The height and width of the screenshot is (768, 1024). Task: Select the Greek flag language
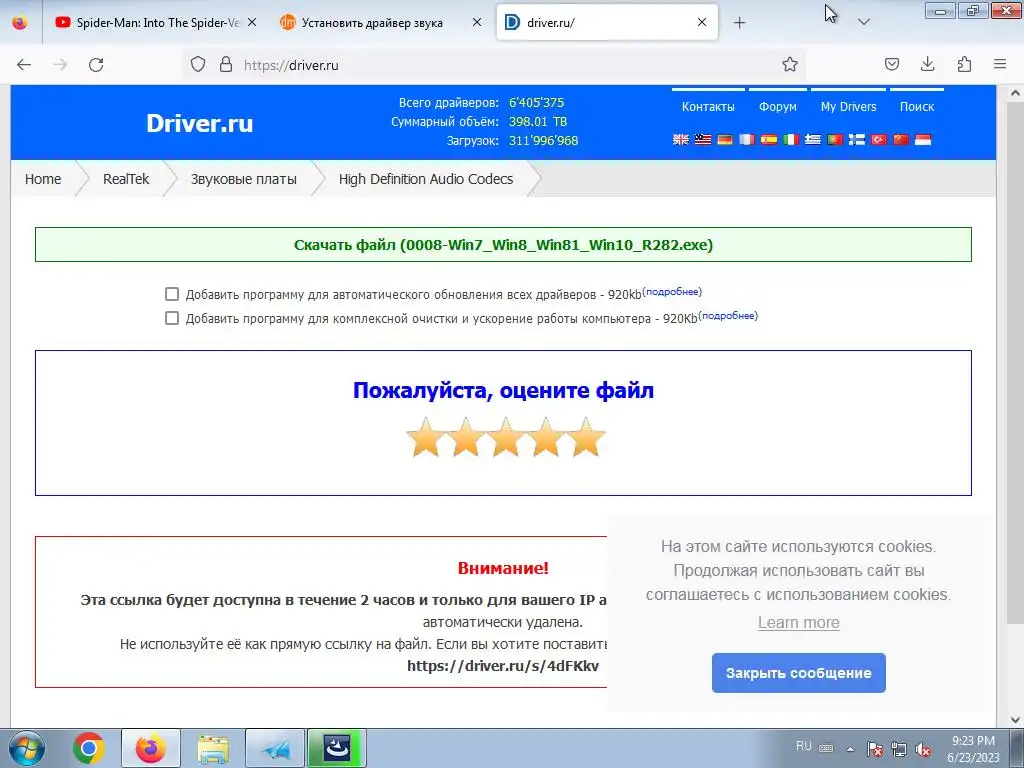(x=813, y=139)
